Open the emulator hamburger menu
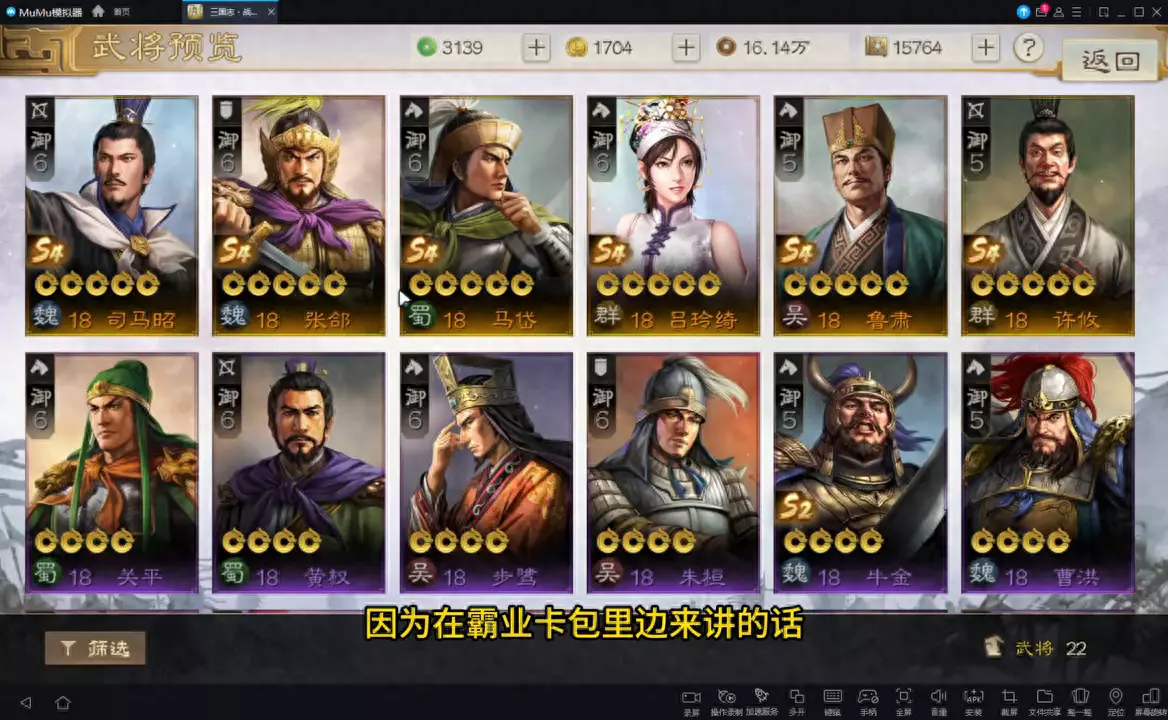This screenshot has height=720, width=1168. [1076, 12]
